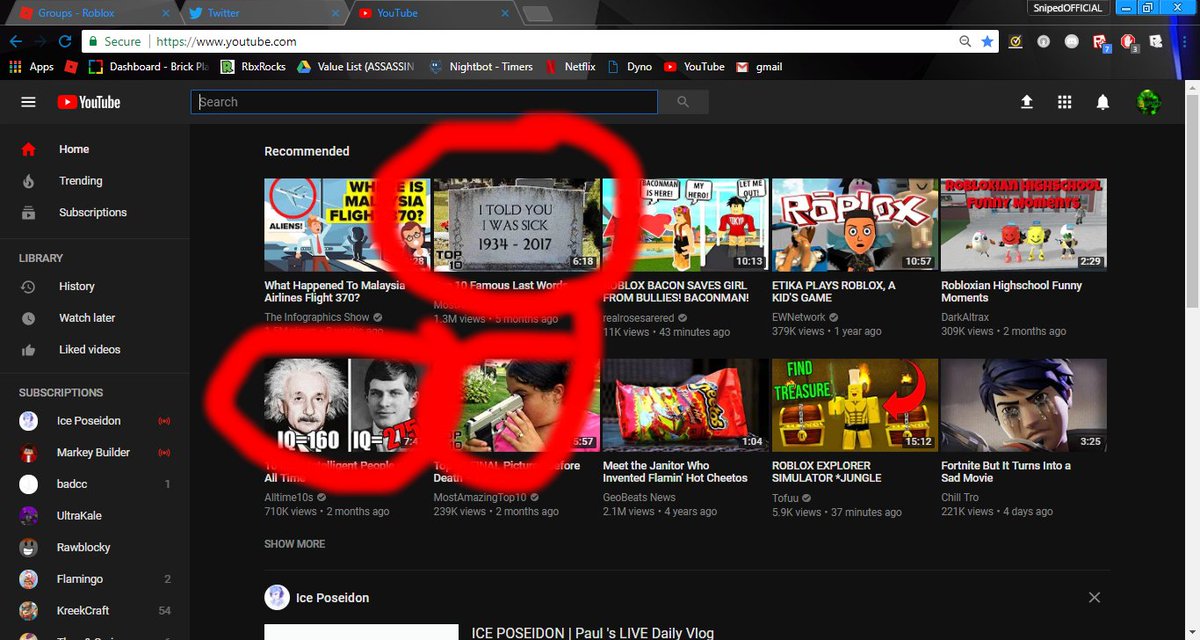Click the YouTube logo
This screenshot has width=1200, height=640.
(x=89, y=102)
